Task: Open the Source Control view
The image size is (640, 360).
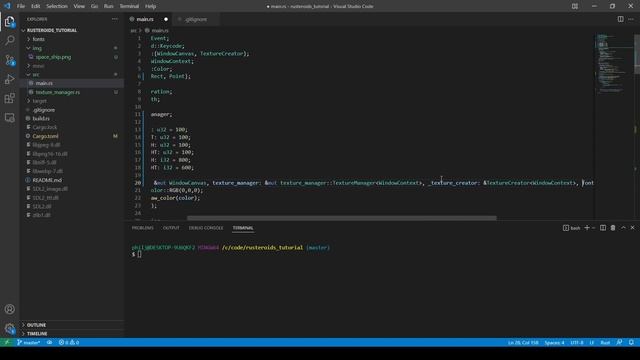Action: point(9,60)
